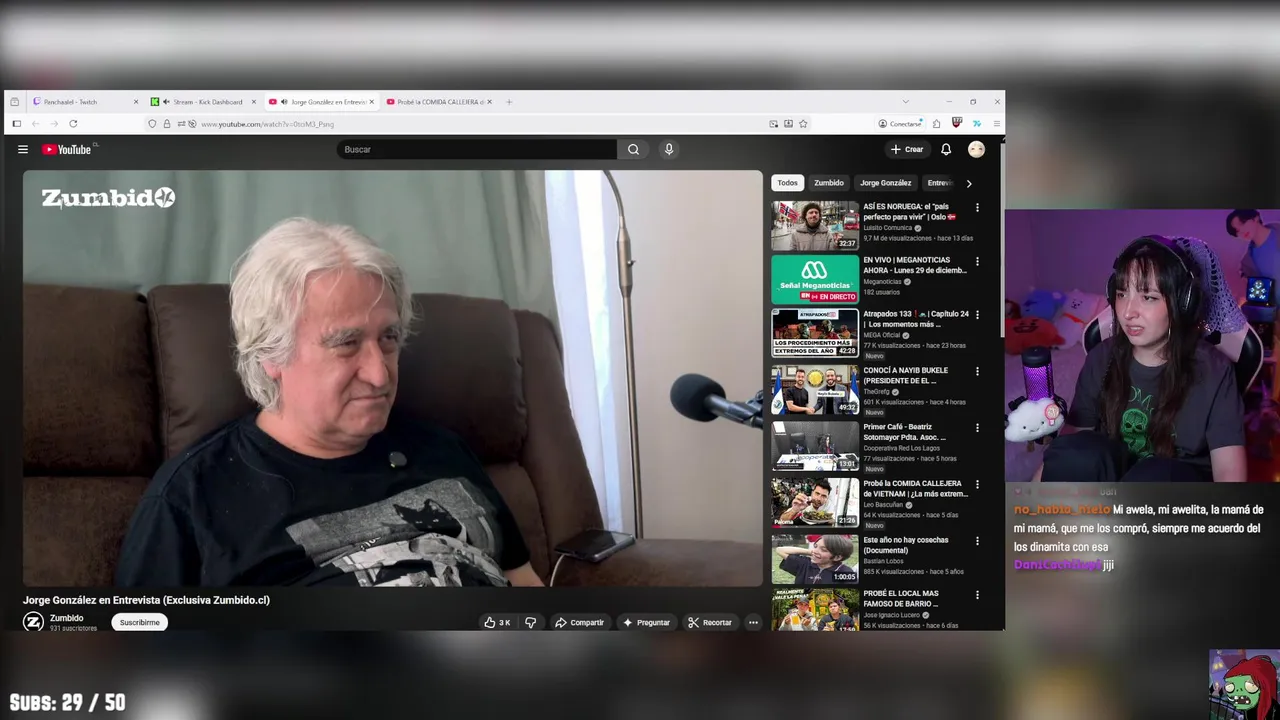Viewport: 1280px width, 720px height.
Task: Open the Zumbido channel avatar
Action: point(33,622)
